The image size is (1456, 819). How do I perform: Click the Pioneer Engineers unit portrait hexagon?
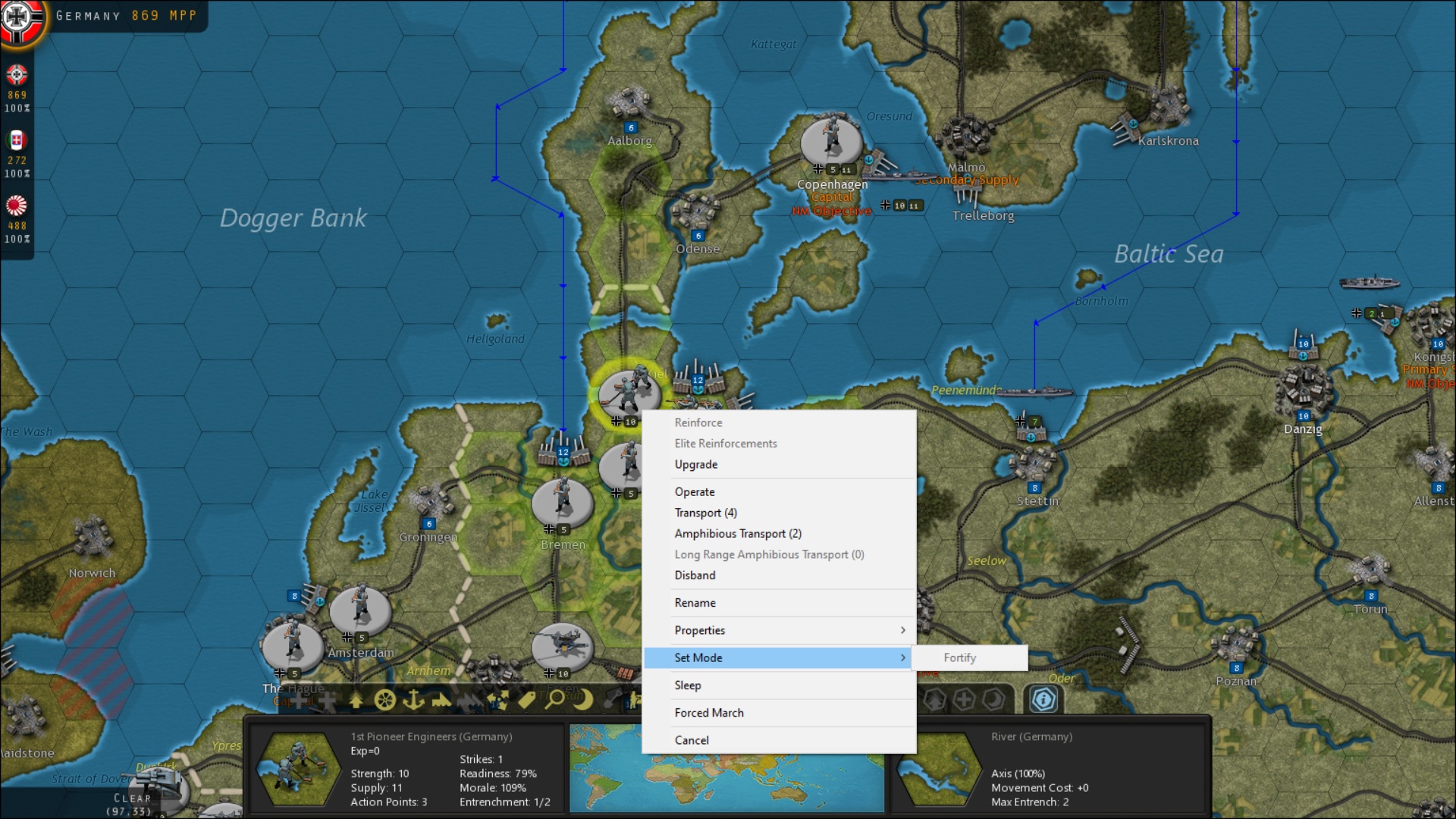[299, 770]
